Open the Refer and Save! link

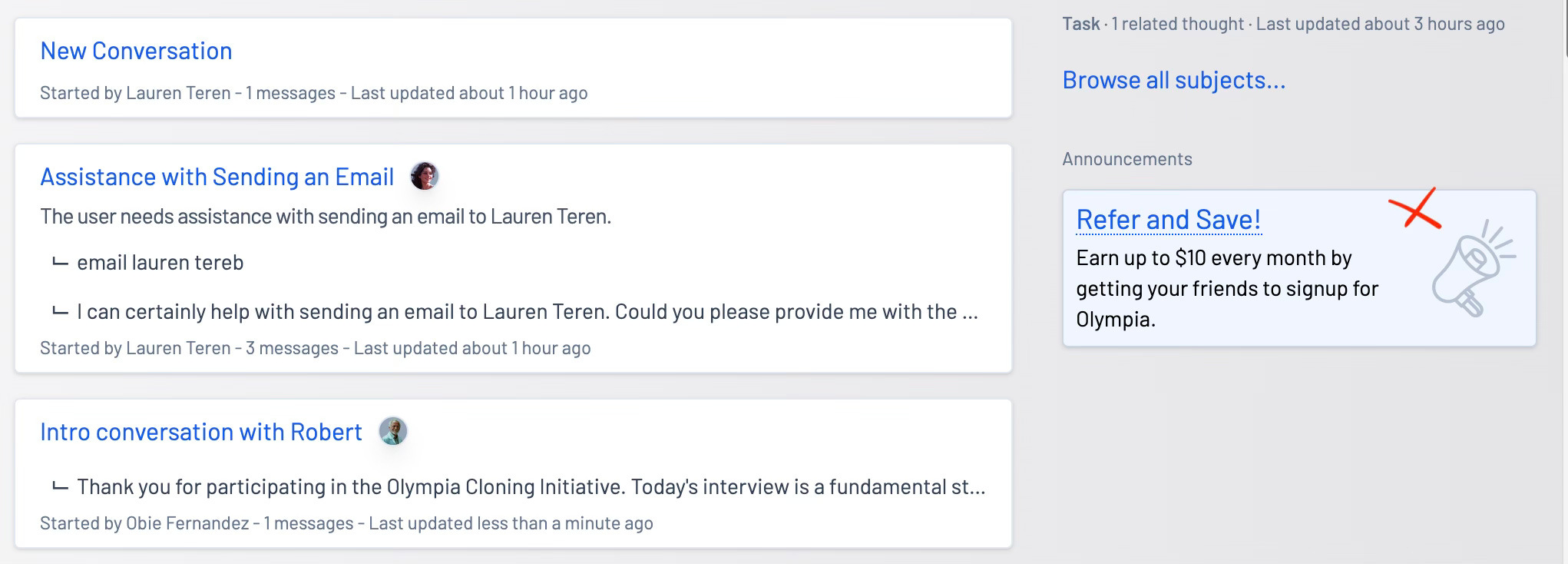(1168, 220)
